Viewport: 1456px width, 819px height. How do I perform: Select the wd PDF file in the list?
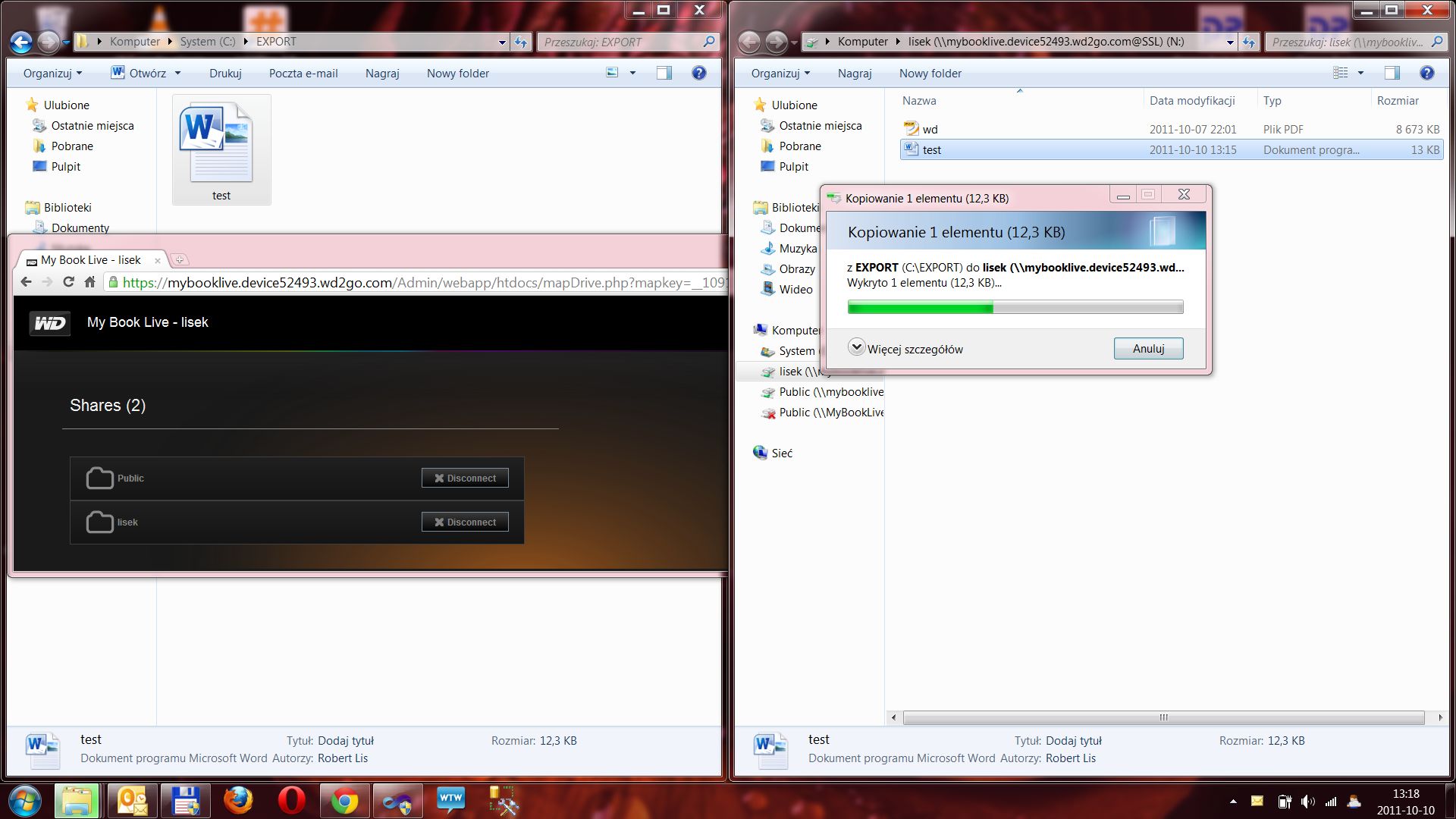[930, 130]
